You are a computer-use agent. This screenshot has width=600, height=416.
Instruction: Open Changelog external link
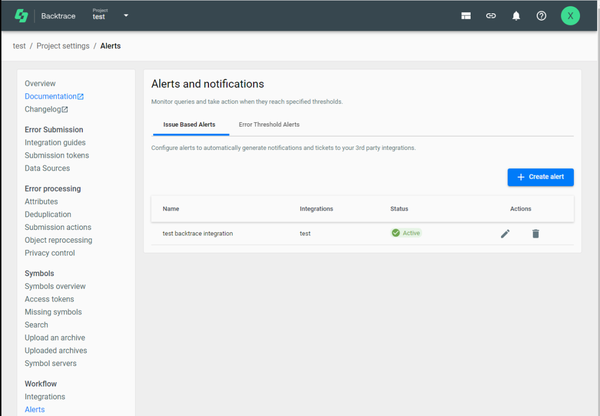[46, 109]
